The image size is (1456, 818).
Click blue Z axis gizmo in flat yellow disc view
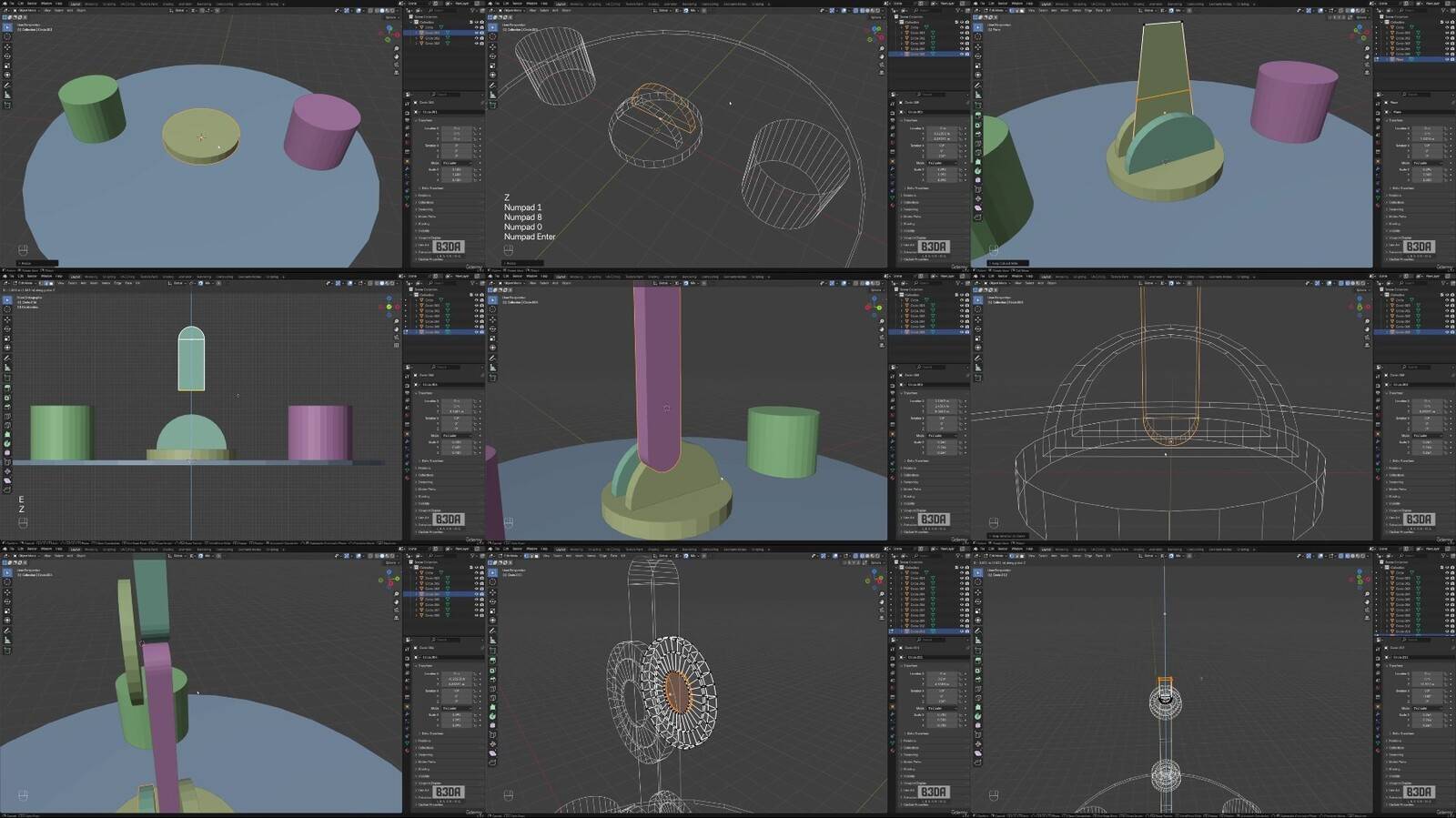[389, 28]
